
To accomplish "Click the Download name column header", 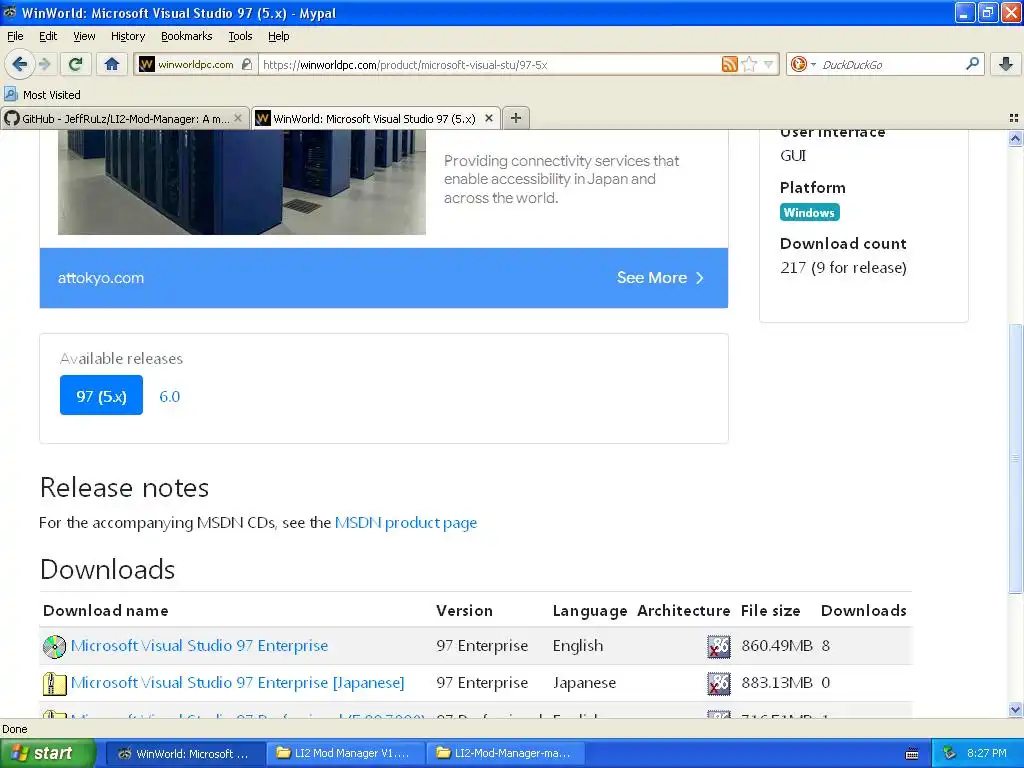I will pyautogui.click(x=106, y=611).
